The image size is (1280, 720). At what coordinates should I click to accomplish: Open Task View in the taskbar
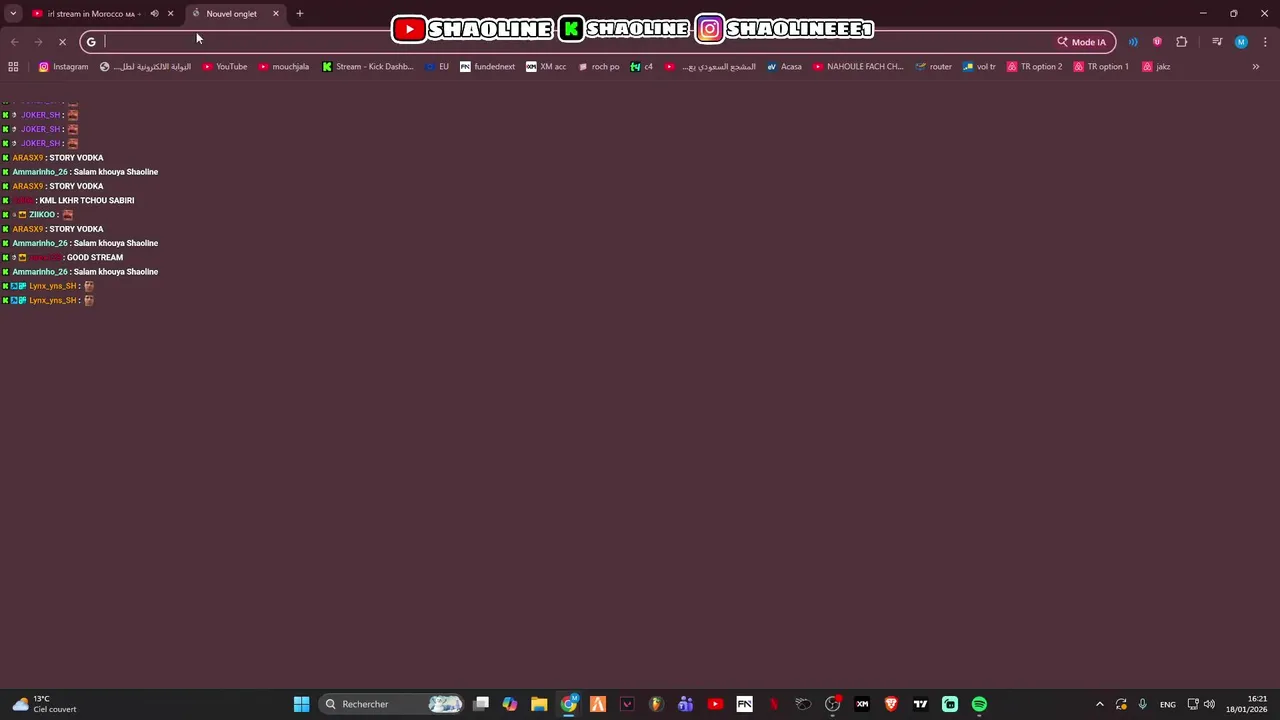pyautogui.click(x=481, y=704)
